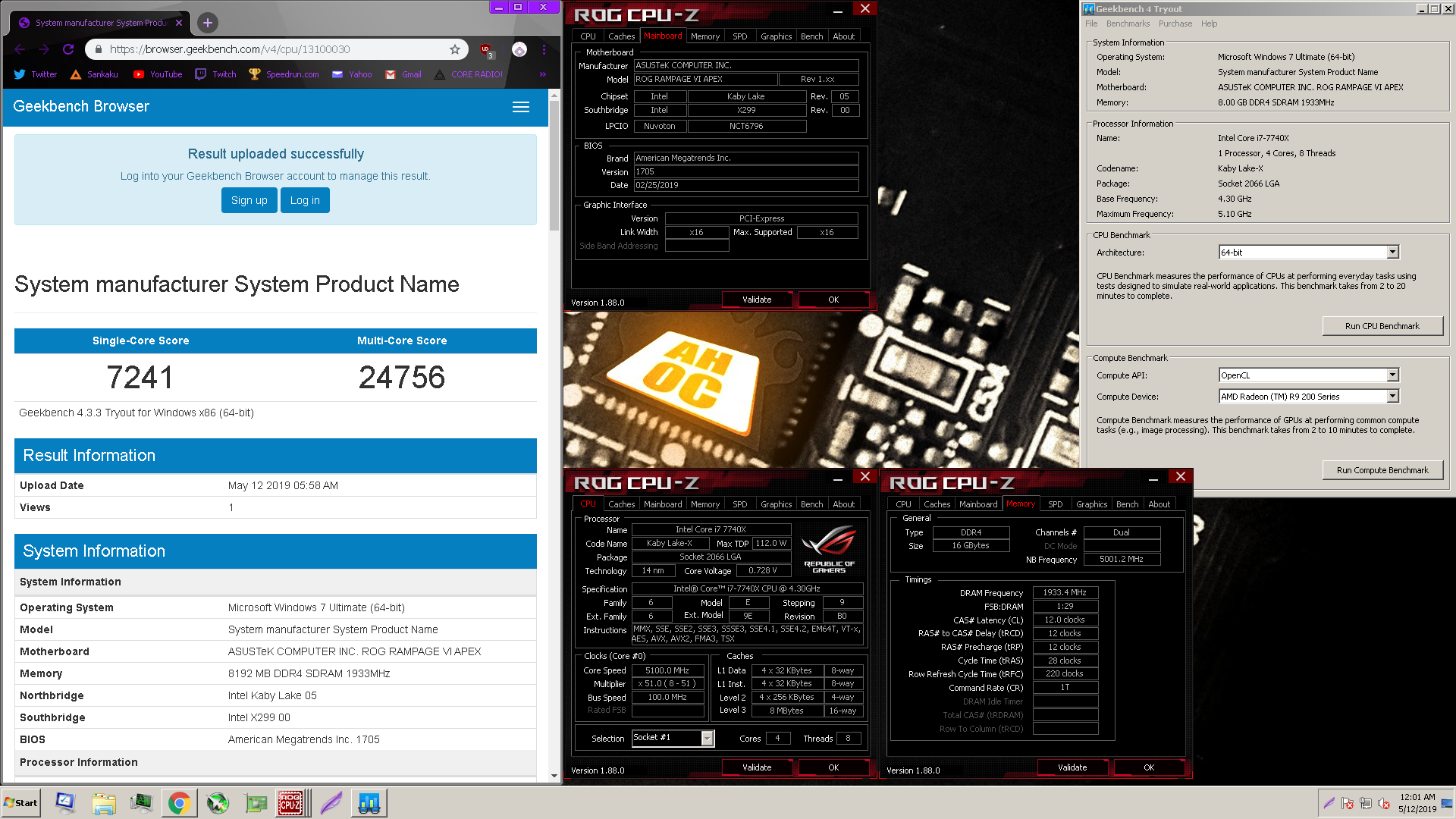The width and height of the screenshot is (1456, 819).
Task: Open Chrome three-dot menu
Action: (x=544, y=49)
